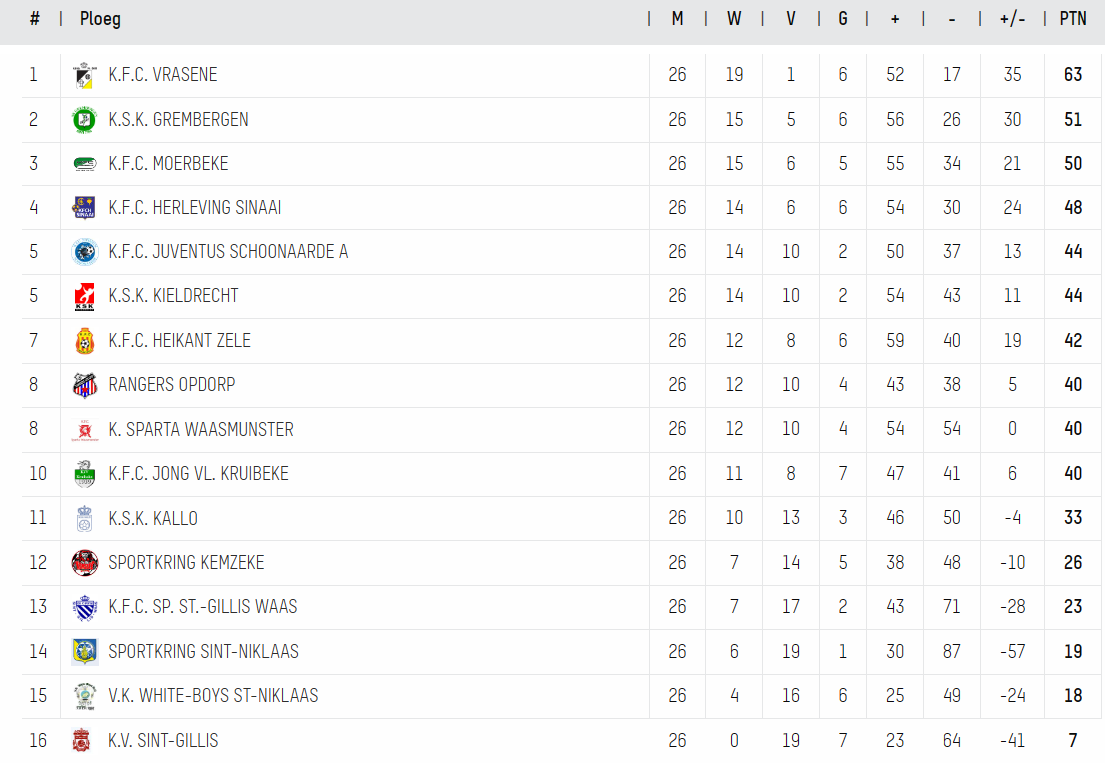This screenshot has height=767, width=1105.
Task: Click the K.F.C. Vrasene club logo
Action: [x=85, y=75]
